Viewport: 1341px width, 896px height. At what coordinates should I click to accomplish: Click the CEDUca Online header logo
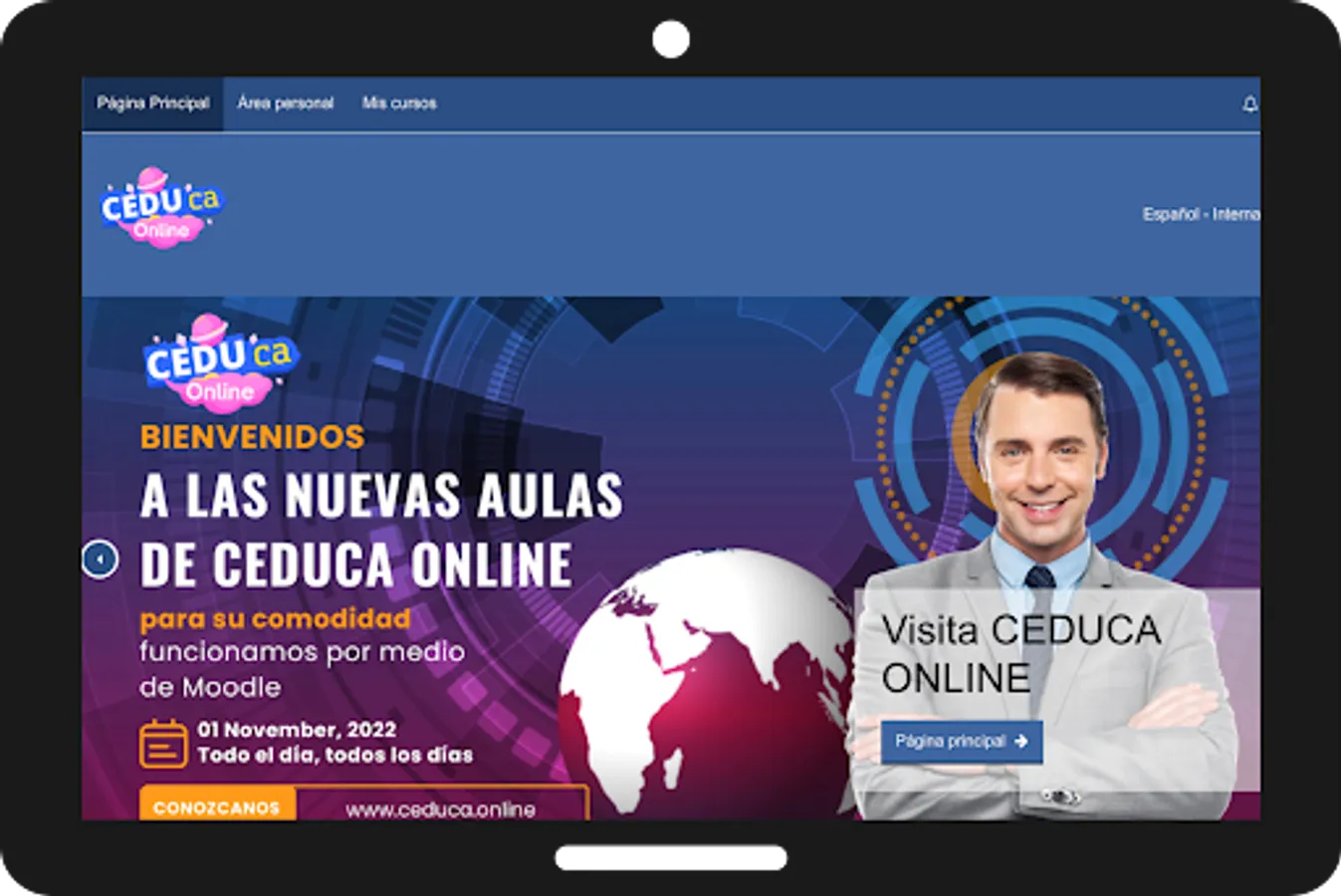coord(162,207)
